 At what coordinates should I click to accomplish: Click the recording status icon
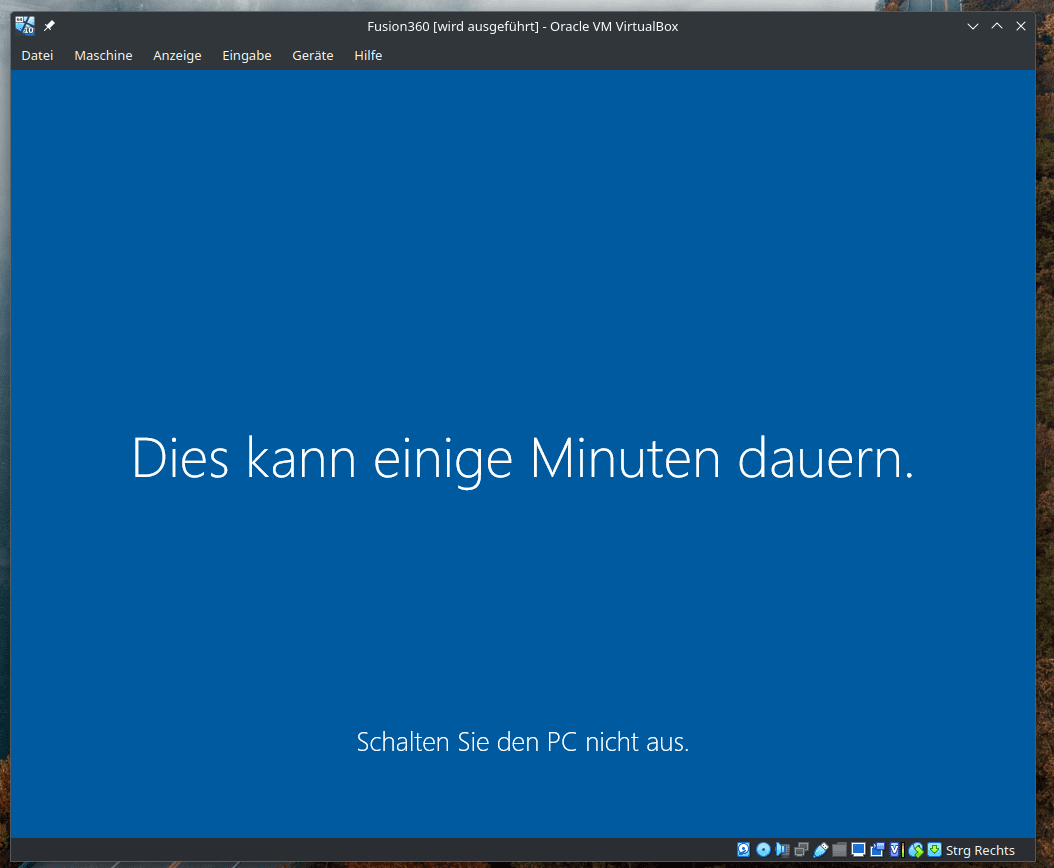coord(877,850)
